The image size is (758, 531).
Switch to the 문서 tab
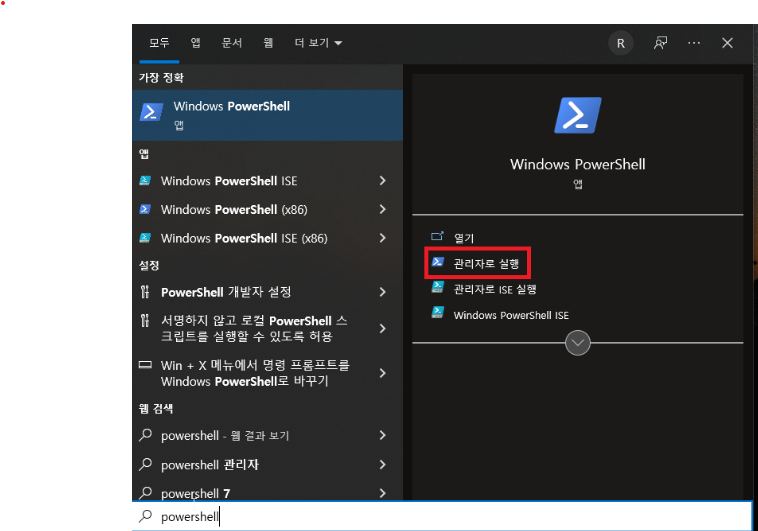tap(232, 43)
